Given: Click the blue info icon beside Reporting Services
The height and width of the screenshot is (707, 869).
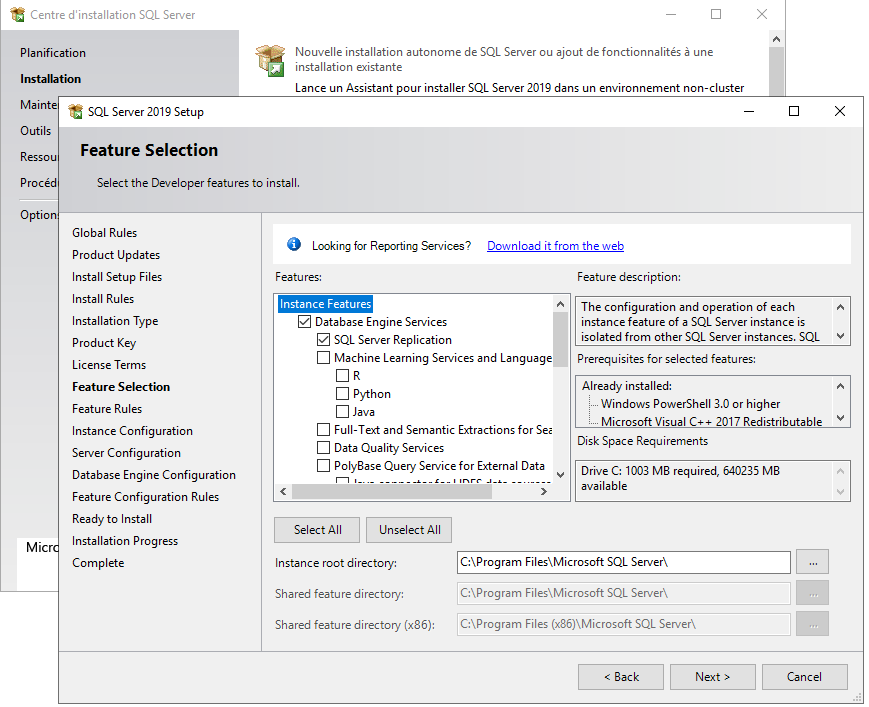Looking at the screenshot, I should click(x=294, y=245).
